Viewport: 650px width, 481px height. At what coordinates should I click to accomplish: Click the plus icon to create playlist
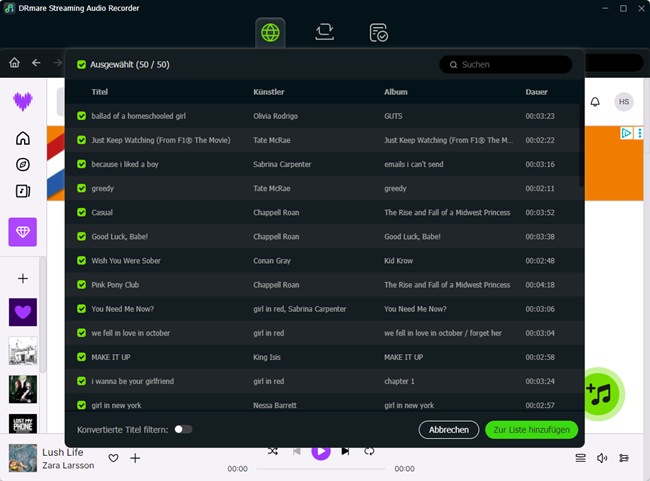tap(23, 278)
